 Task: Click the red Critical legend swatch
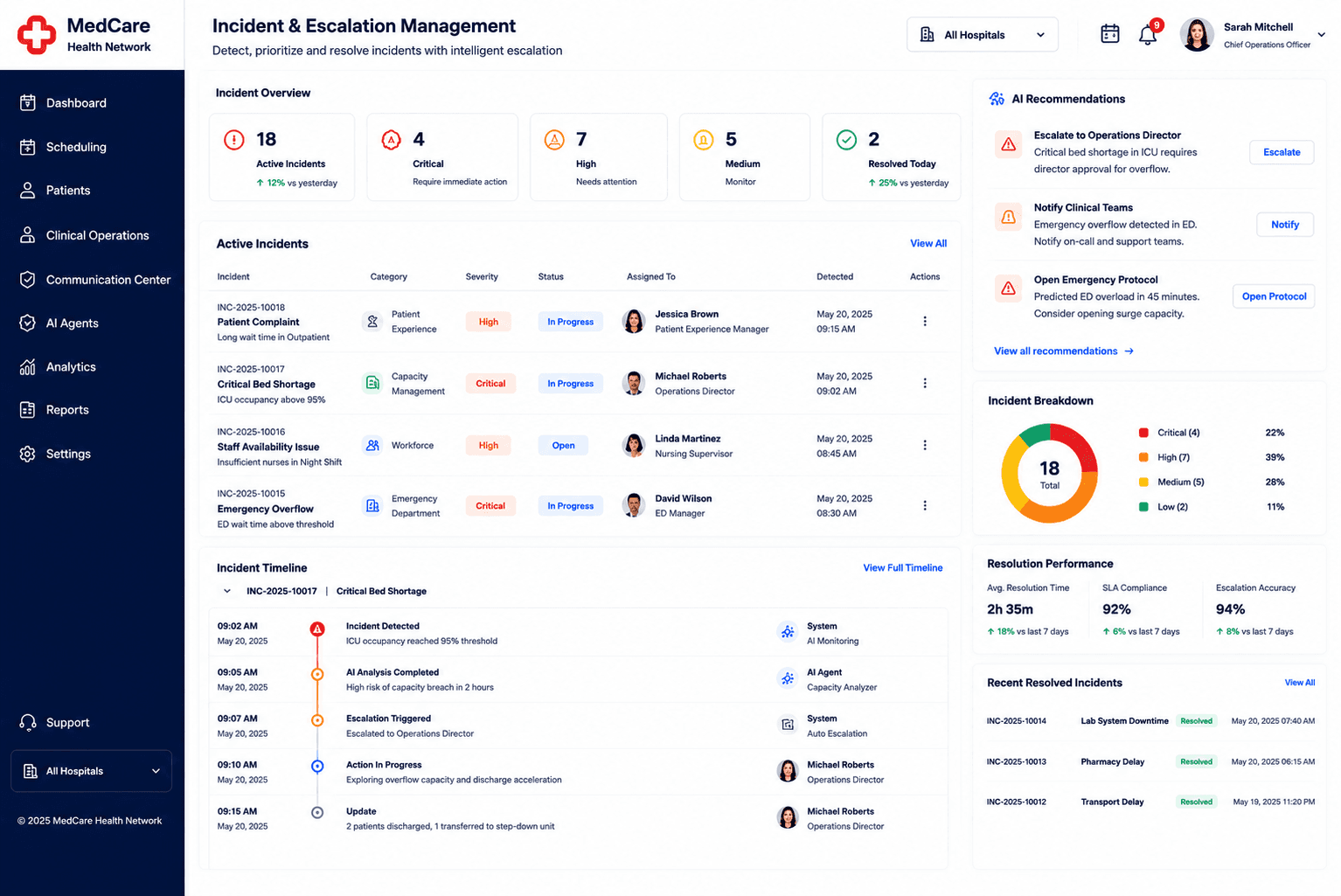(x=1143, y=433)
